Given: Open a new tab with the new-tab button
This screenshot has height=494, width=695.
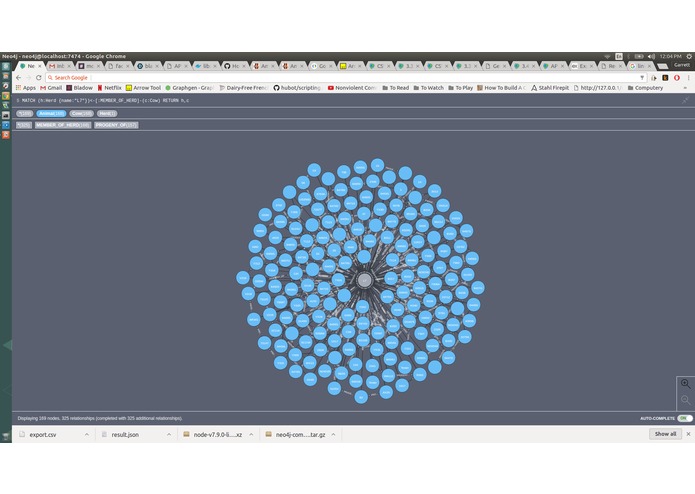Looking at the screenshot, I should [x=662, y=66].
